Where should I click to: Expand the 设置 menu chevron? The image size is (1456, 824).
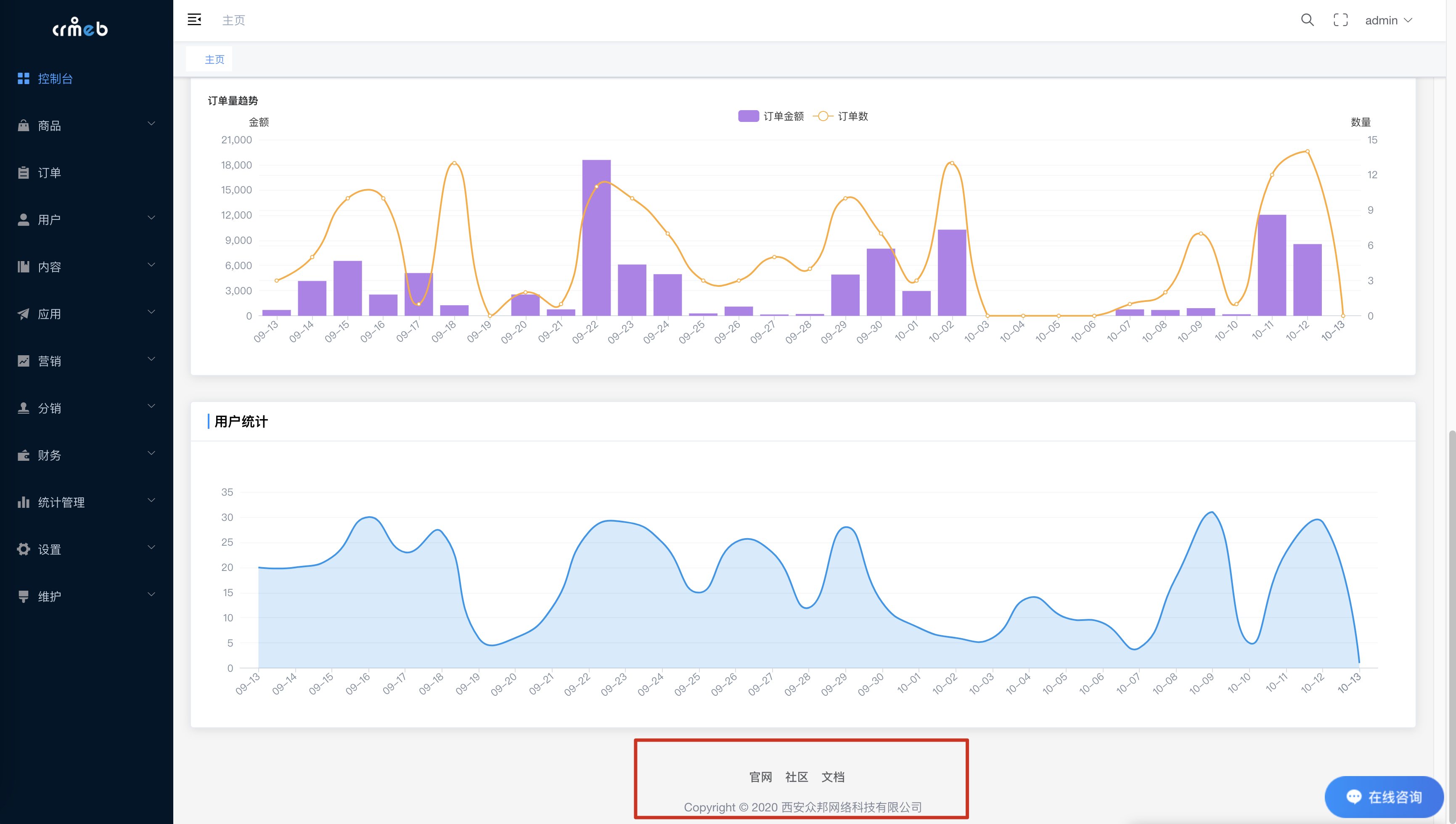click(151, 547)
